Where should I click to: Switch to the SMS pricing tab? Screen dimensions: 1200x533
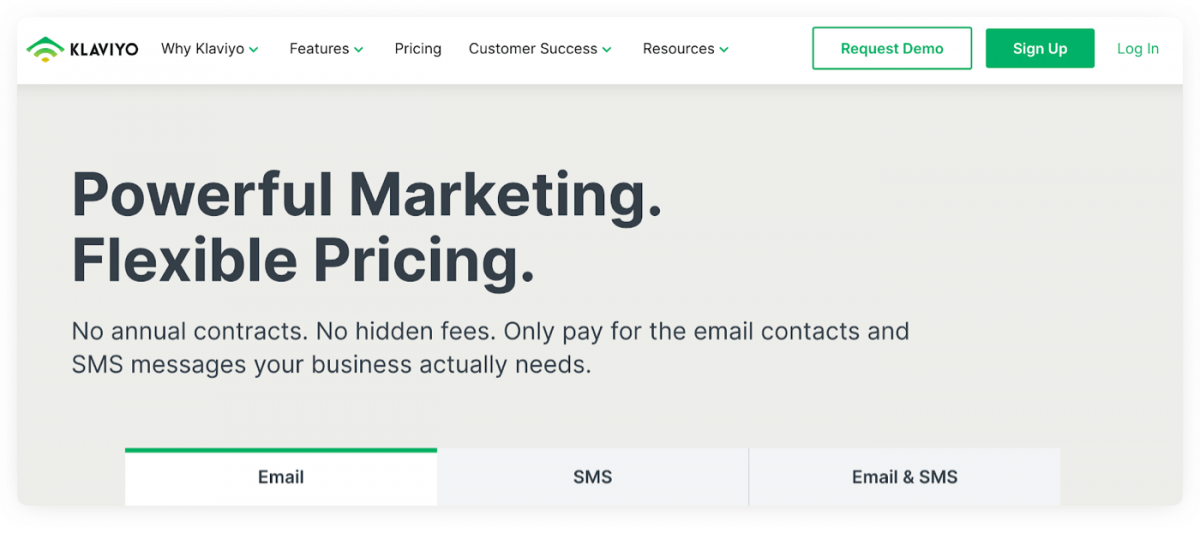[593, 477]
